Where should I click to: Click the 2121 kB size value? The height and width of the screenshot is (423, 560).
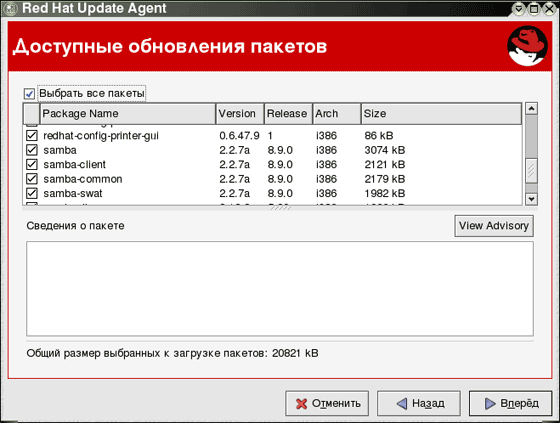pos(385,164)
